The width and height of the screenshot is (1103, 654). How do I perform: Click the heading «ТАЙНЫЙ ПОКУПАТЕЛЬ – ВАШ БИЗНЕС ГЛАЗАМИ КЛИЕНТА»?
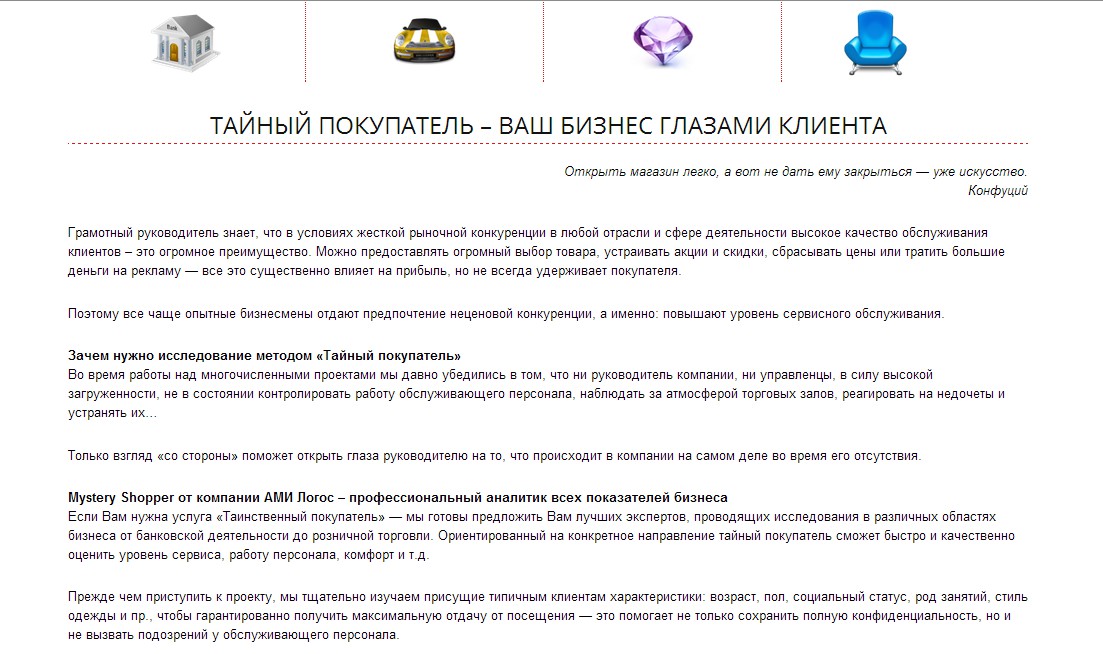[x=548, y=125]
